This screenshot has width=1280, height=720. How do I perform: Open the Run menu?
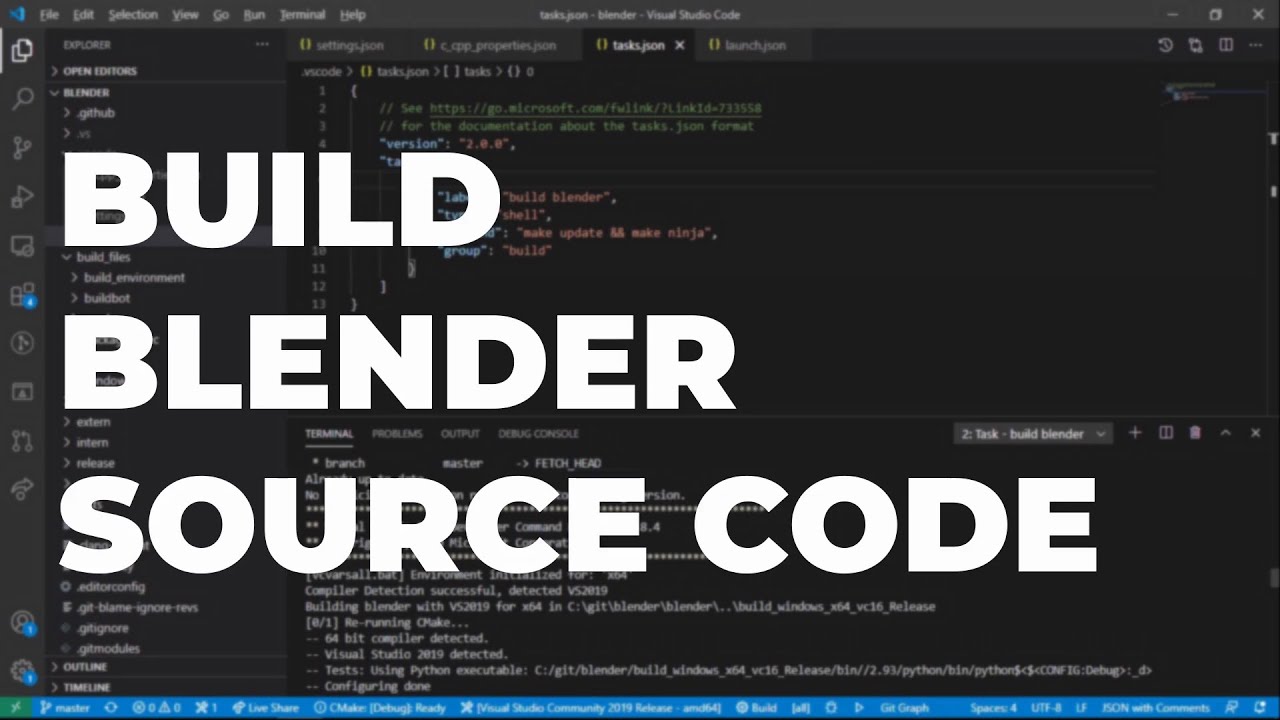tap(254, 15)
